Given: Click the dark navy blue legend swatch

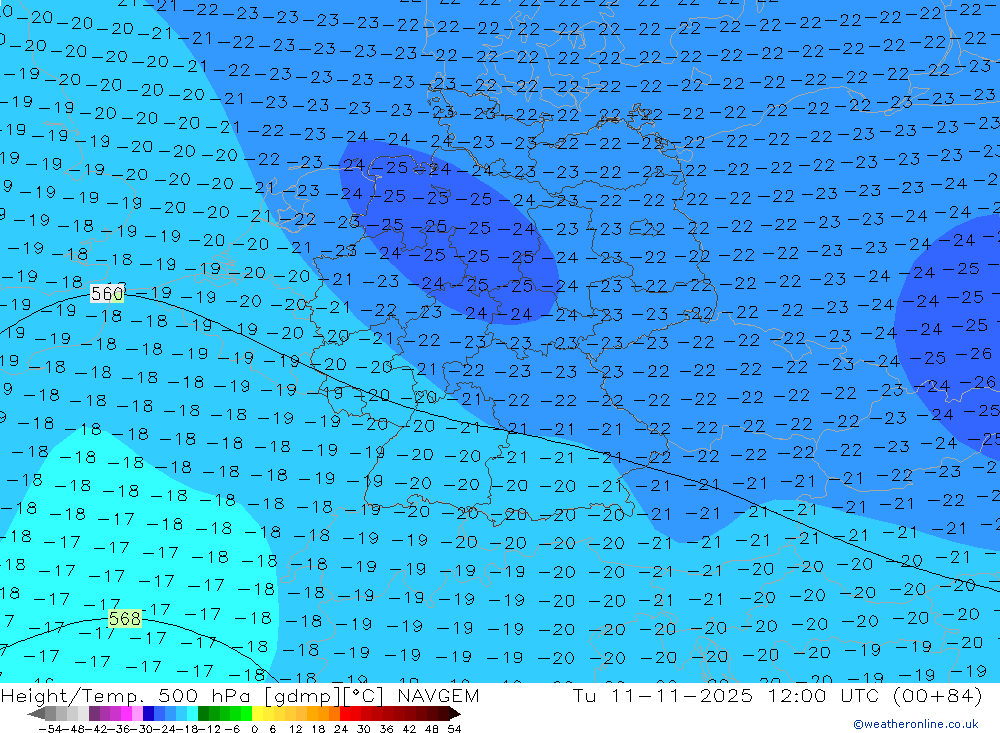Looking at the screenshot, I should 148,714.
